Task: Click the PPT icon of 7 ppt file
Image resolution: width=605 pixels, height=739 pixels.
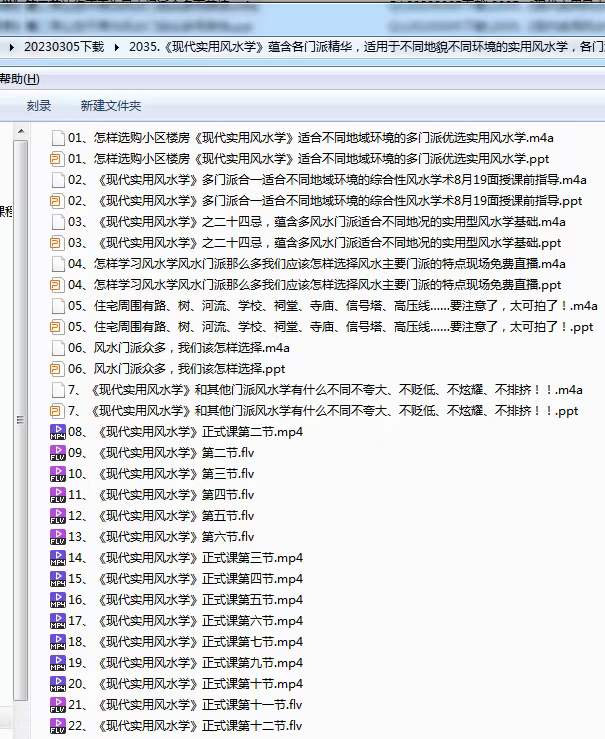Action: click(x=57, y=411)
